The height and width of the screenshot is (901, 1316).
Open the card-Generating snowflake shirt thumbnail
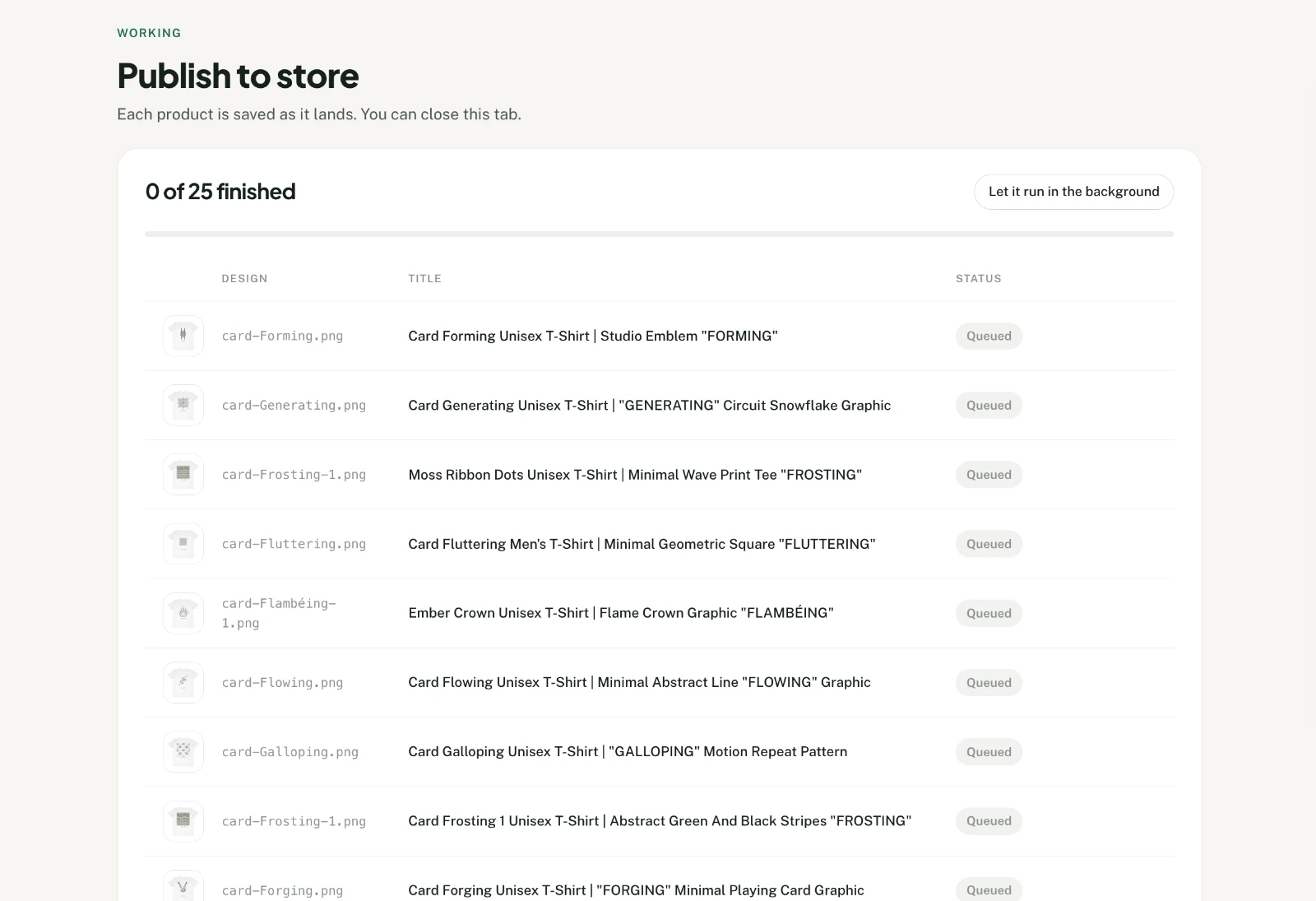183,405
